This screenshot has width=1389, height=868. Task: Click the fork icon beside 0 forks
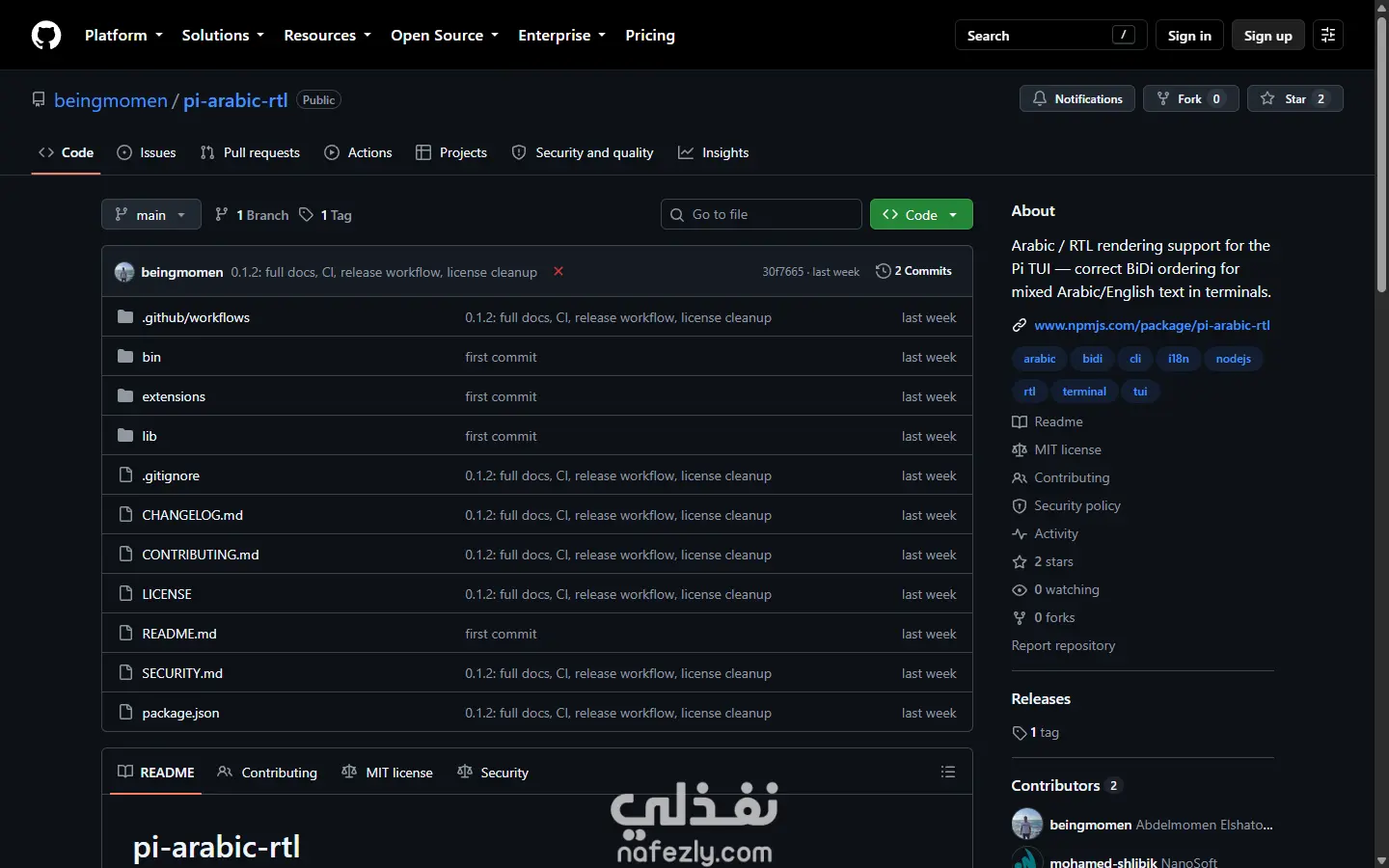[x=1020, y=618]
